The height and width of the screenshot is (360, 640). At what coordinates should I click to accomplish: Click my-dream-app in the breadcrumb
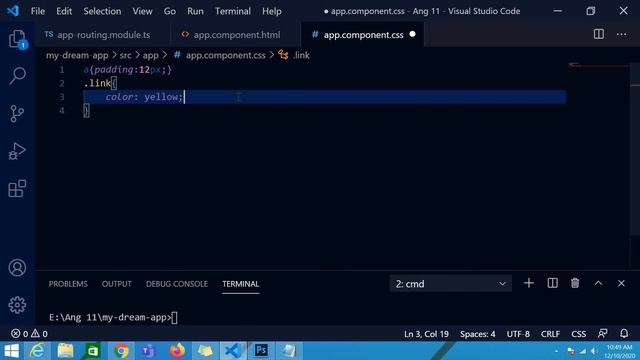click(77, 55)
